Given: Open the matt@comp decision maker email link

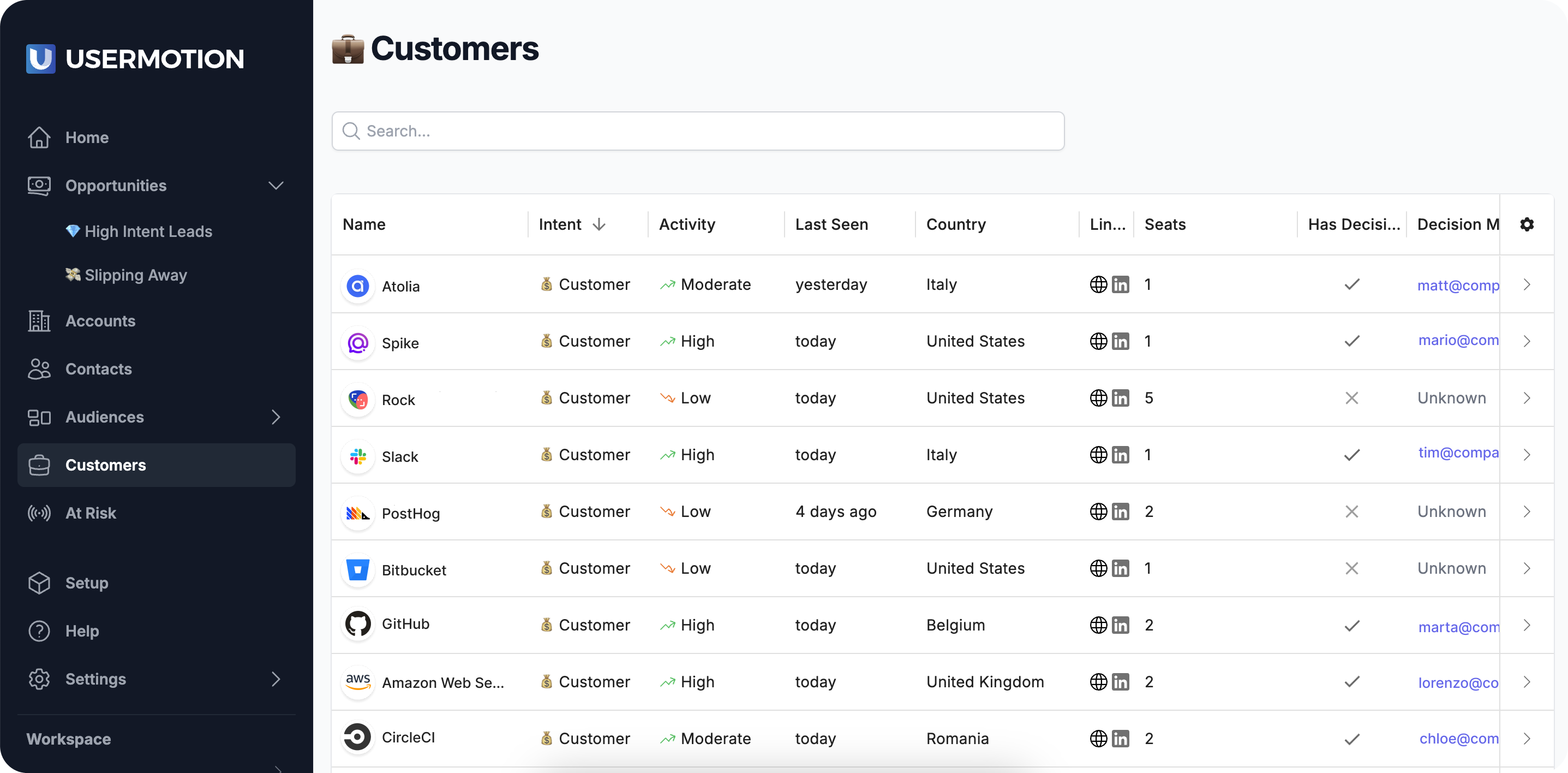Looking at the screenshot, I should click(1457, 285).
